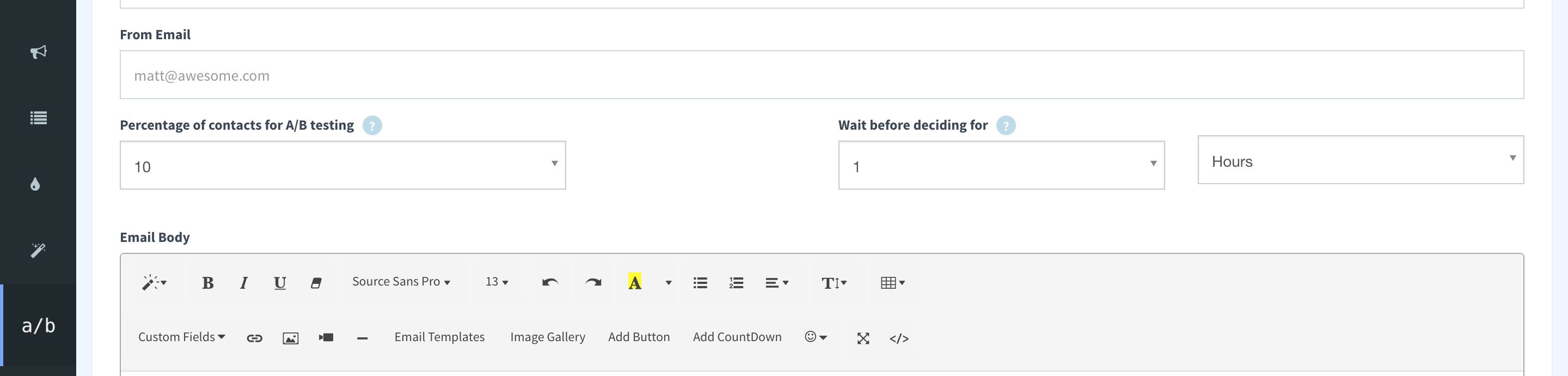Open the Custom Fields menu
The height and width of the screenshot is (376, 1568).
181,338
